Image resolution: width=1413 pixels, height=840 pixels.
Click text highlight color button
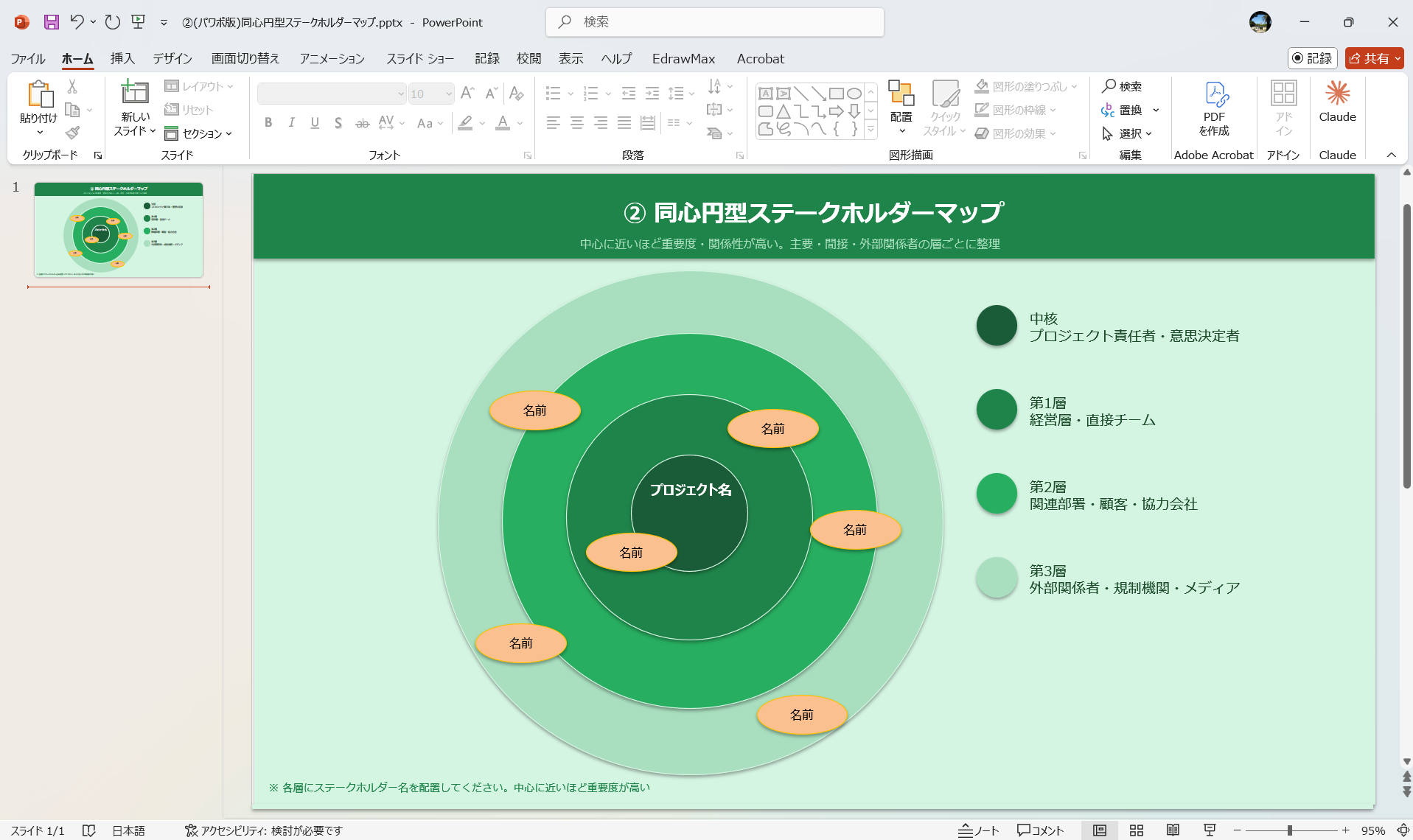point(465,123)
